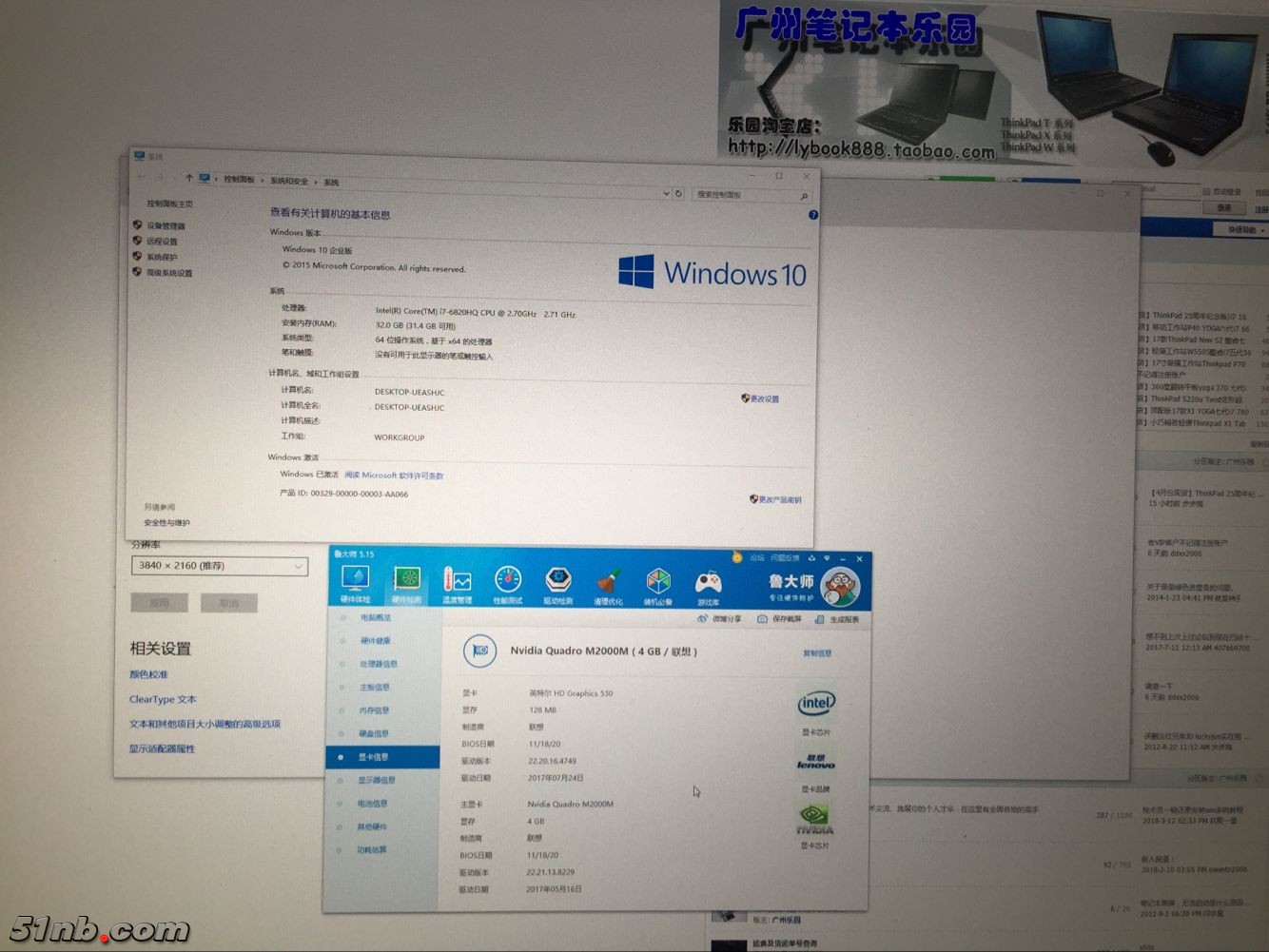
Task: Select 功耗估算 in Lu Master sidebar
Action: click(372, 849)
